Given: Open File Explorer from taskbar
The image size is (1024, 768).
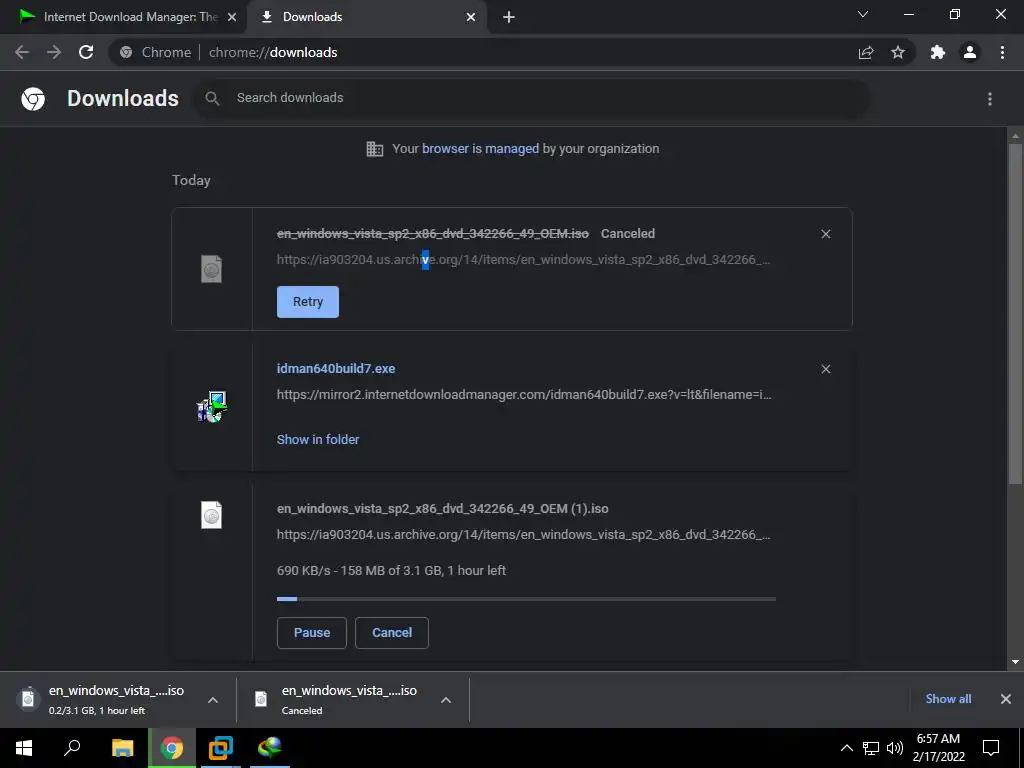Looking at the screenshot, I should (x=122, y=748).
